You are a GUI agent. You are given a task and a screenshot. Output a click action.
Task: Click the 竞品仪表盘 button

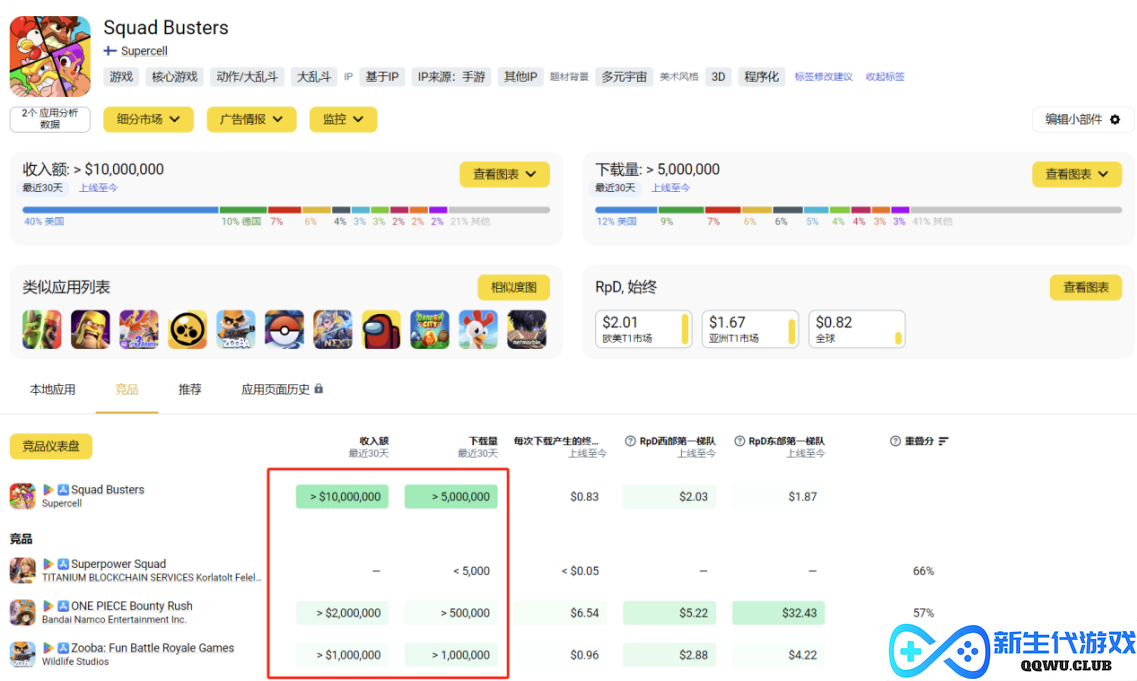[x=51, y=446]
